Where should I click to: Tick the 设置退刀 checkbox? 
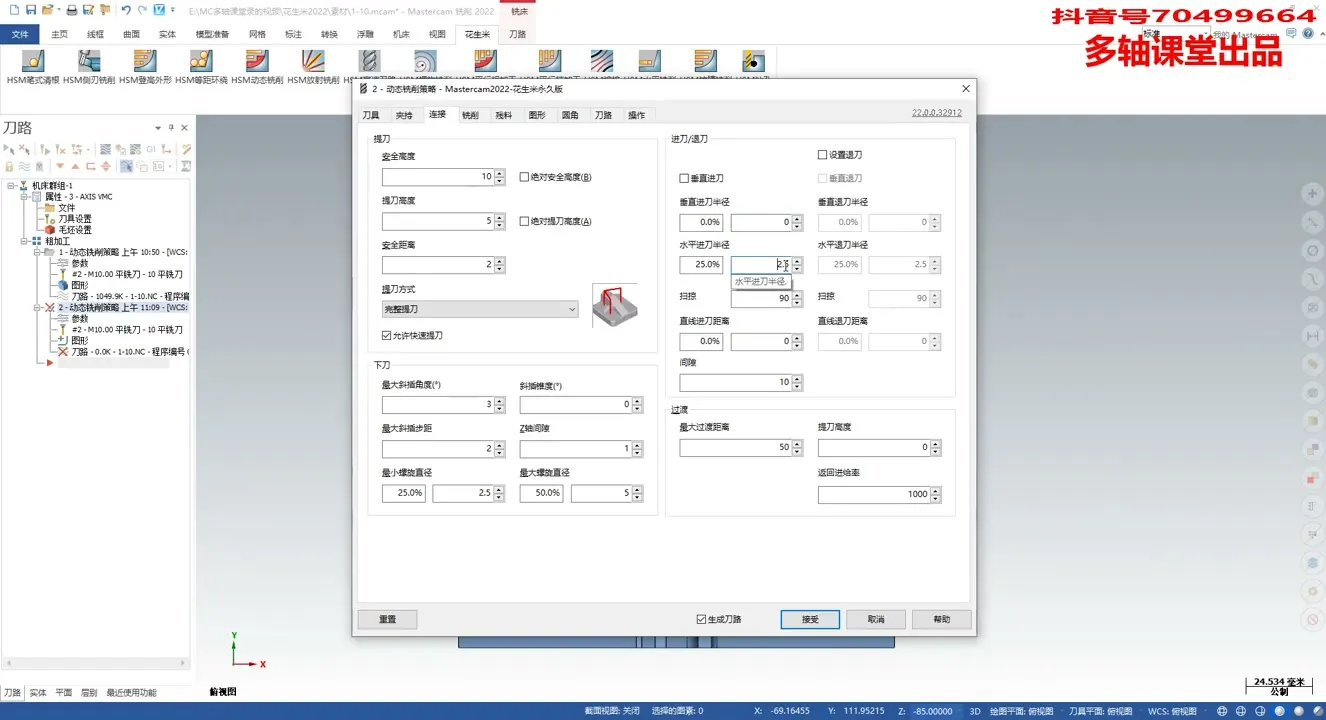pos(823,155)
